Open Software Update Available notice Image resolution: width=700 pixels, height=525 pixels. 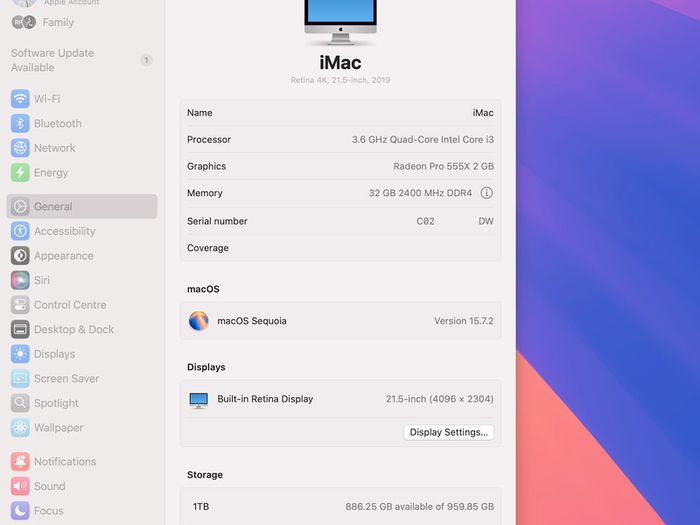53,60
